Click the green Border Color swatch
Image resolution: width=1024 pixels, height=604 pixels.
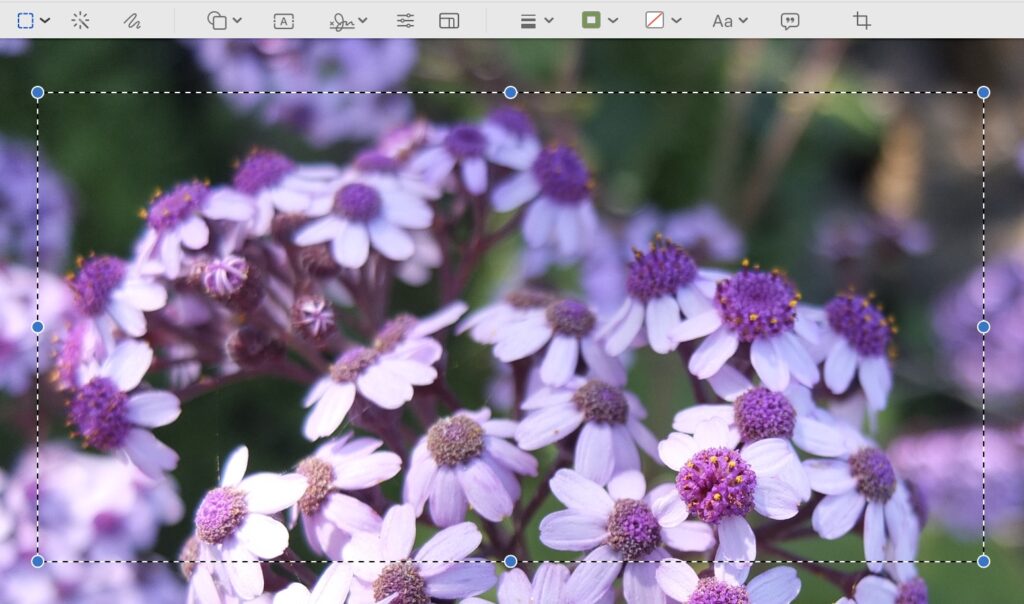tap(591, 20)
